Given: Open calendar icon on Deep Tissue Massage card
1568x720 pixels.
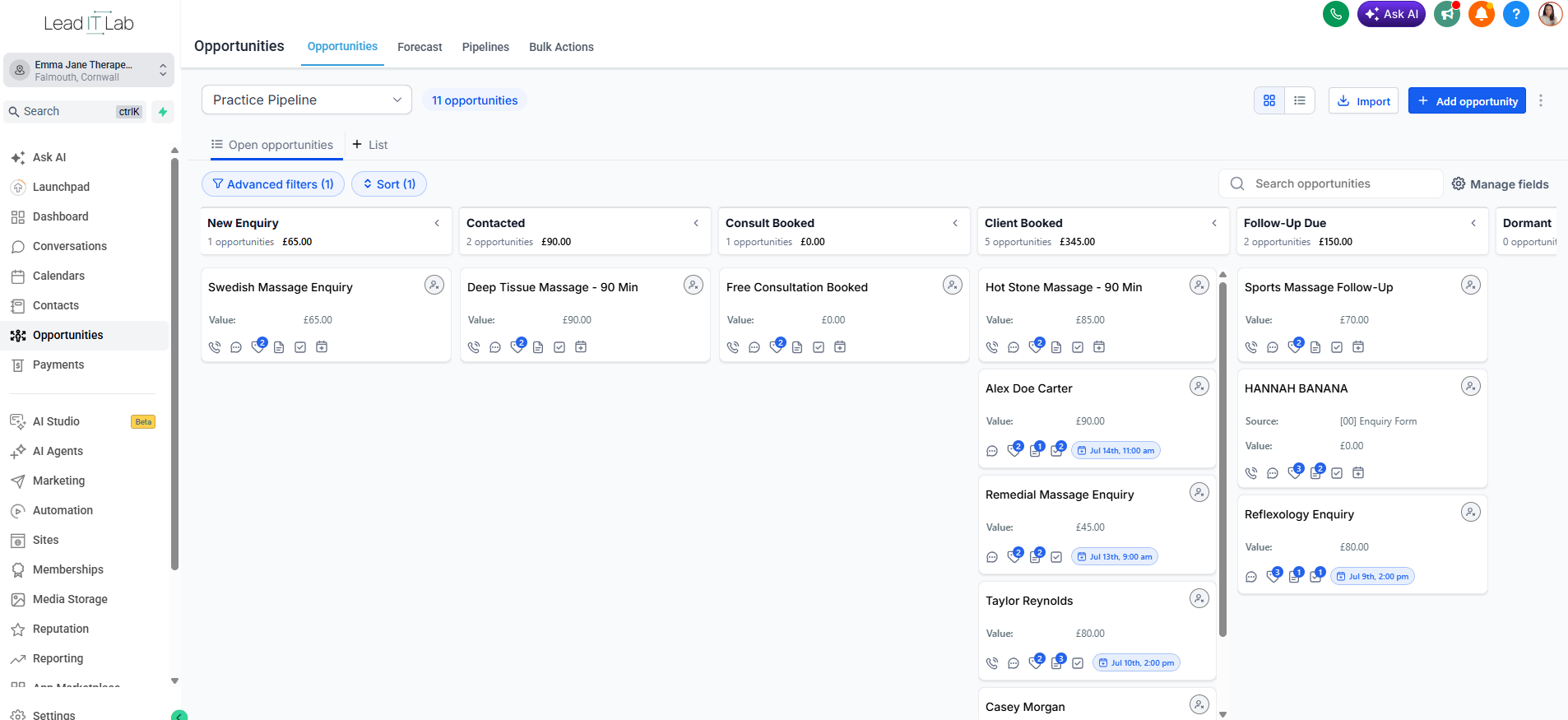Looking at the screenshot, I should (581, 347).
